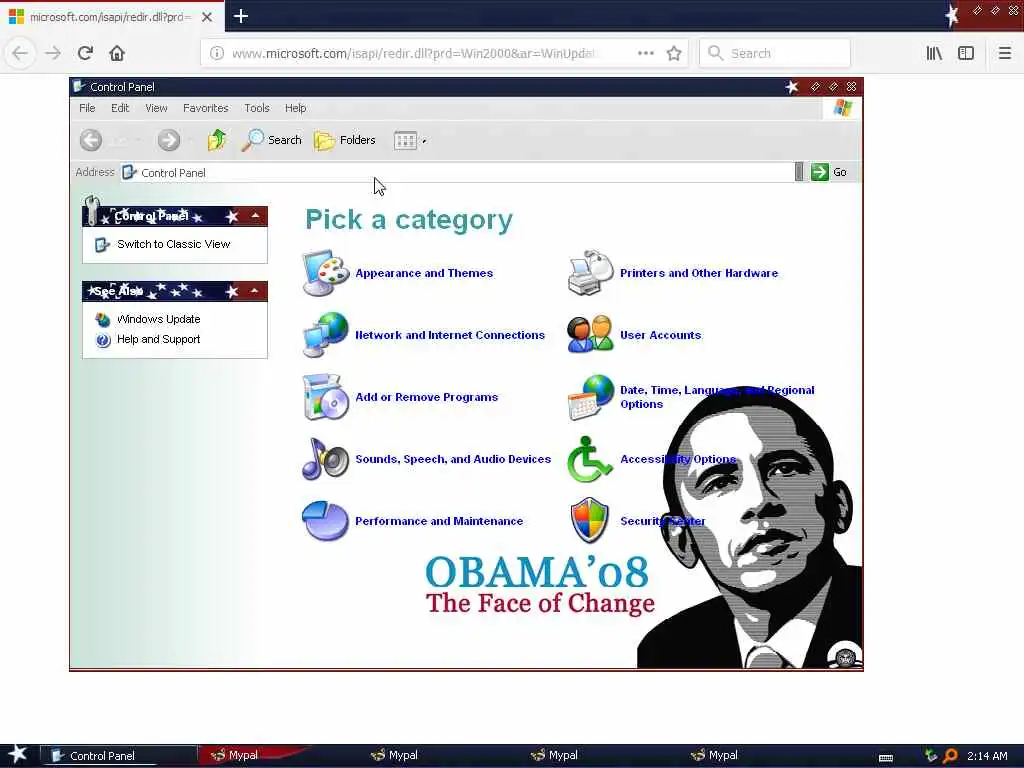Image resolution: width=1024 pixels, height=768 pixels.
Task: Click the Add or Remove Programs icon
Action: tap(325, 396)
